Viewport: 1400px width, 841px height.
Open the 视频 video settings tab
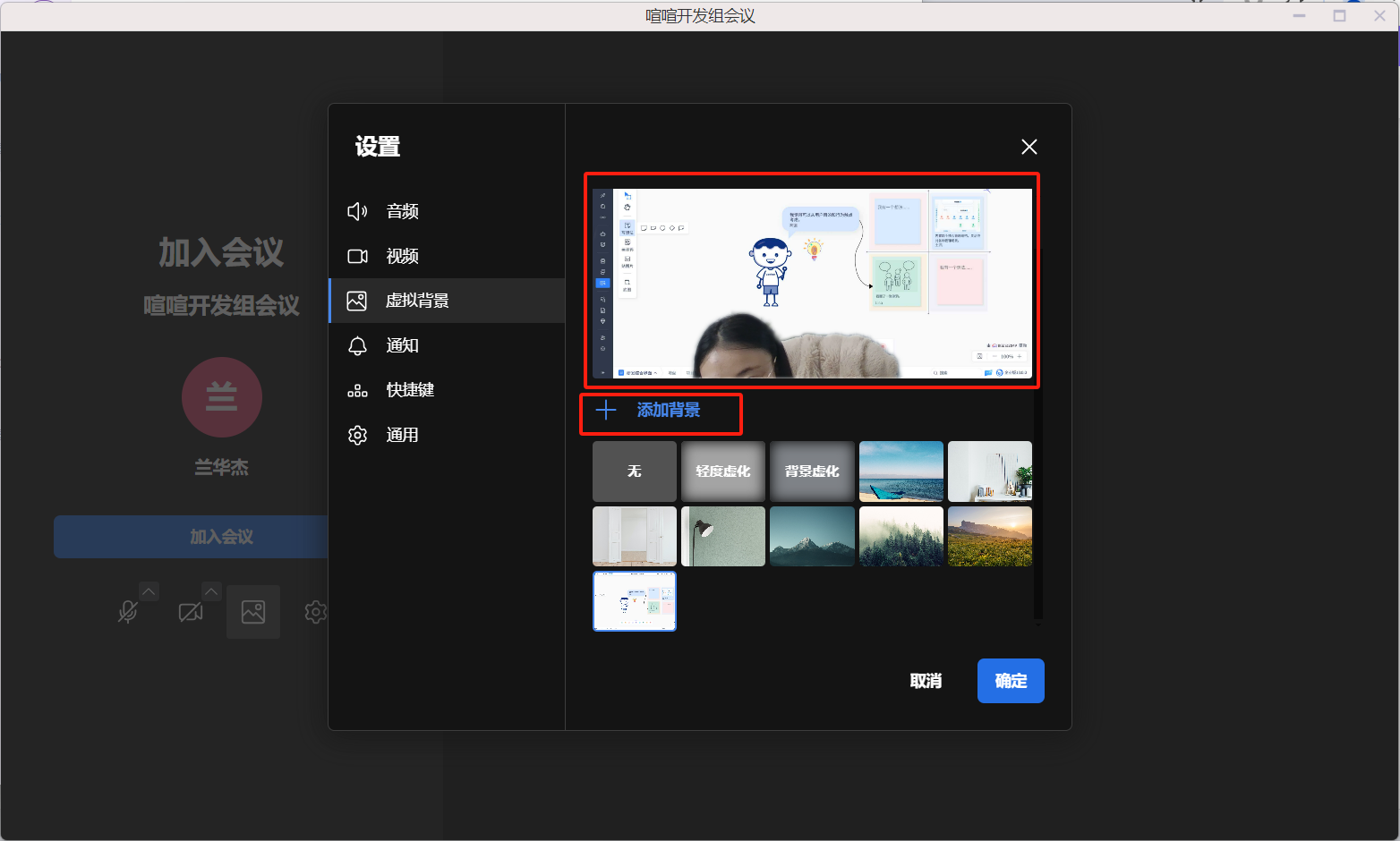coord(402,256)
